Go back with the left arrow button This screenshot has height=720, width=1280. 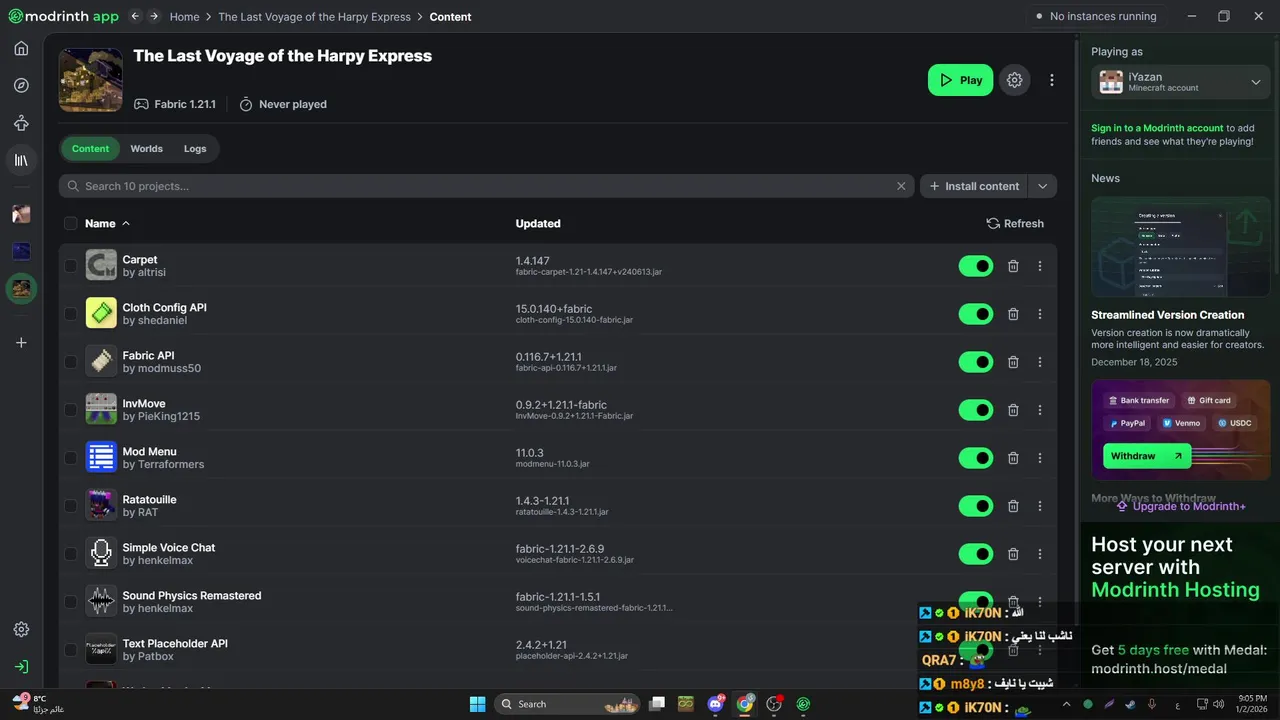(135, 16)
